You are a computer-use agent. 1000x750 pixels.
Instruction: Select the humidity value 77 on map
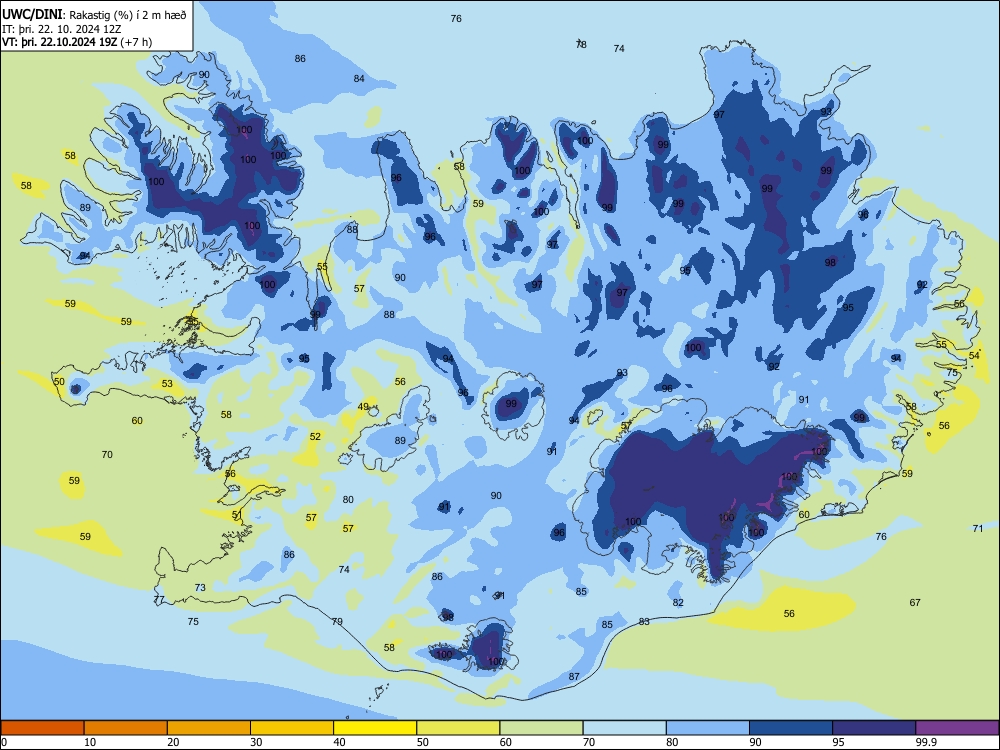point(159,599)
